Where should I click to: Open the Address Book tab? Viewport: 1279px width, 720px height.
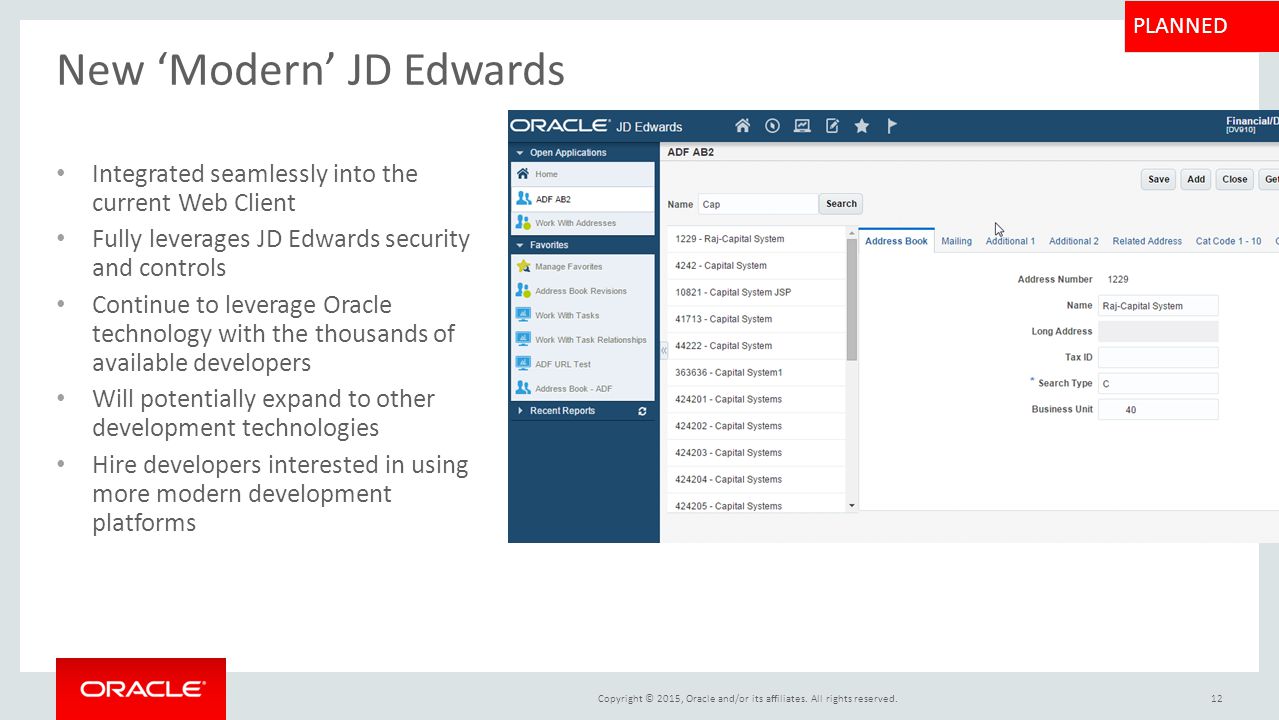click(x=896, y=241)
